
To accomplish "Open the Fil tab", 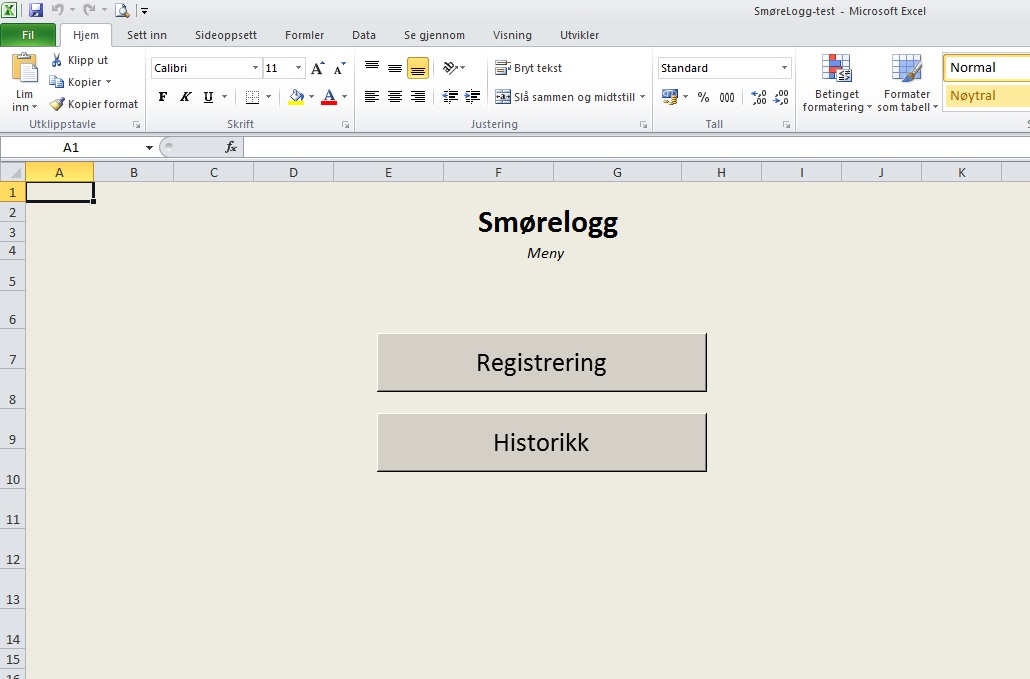I will [x=28, y=35].
